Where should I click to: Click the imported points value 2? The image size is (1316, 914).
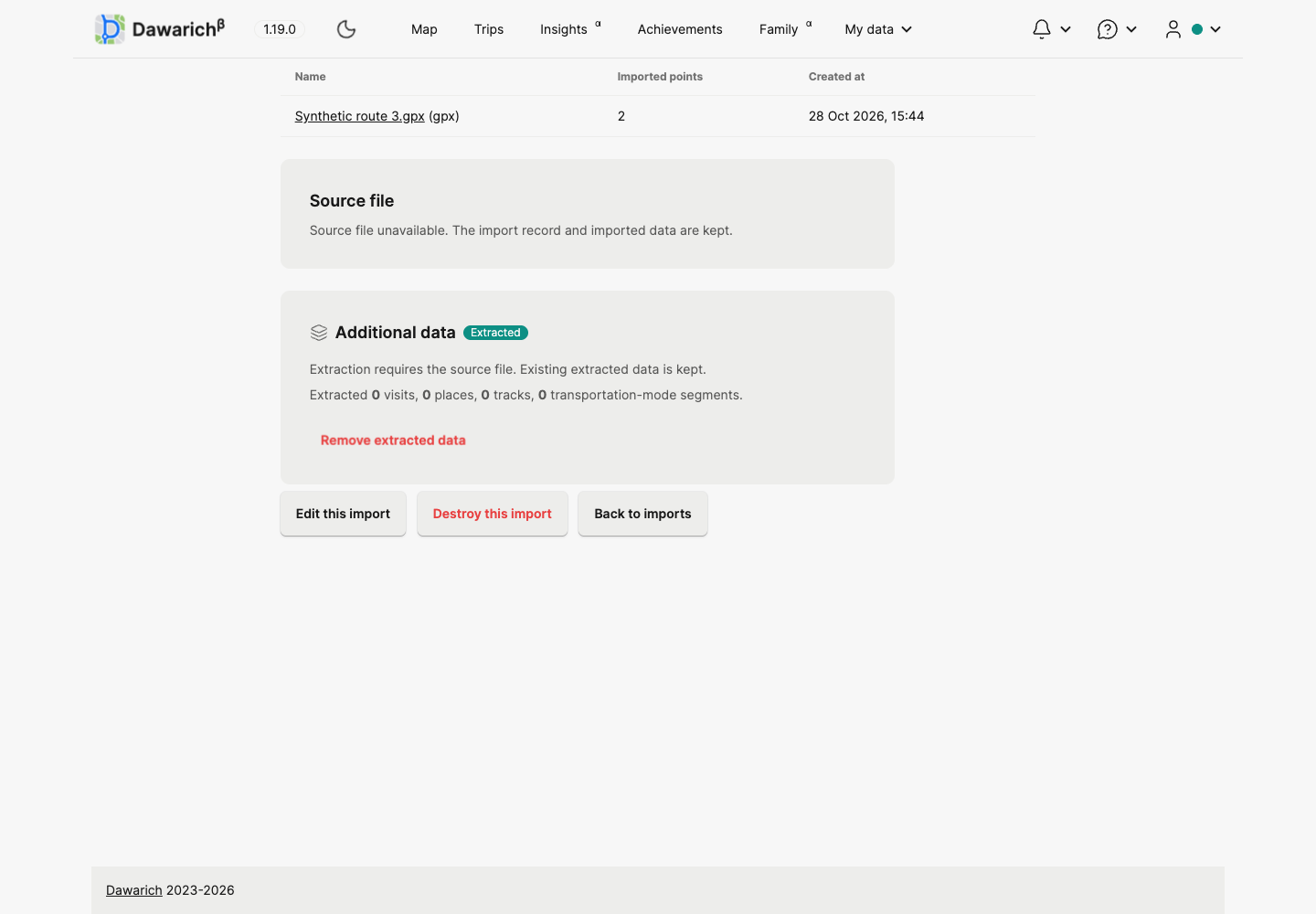coord(621,116)
